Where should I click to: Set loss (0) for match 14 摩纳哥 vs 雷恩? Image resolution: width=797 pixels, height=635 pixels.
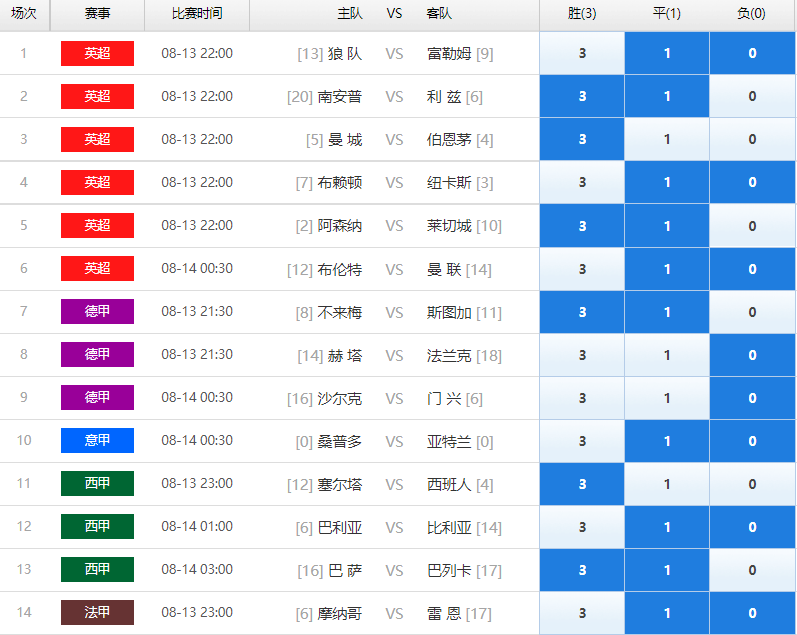(x=752, y=613)
